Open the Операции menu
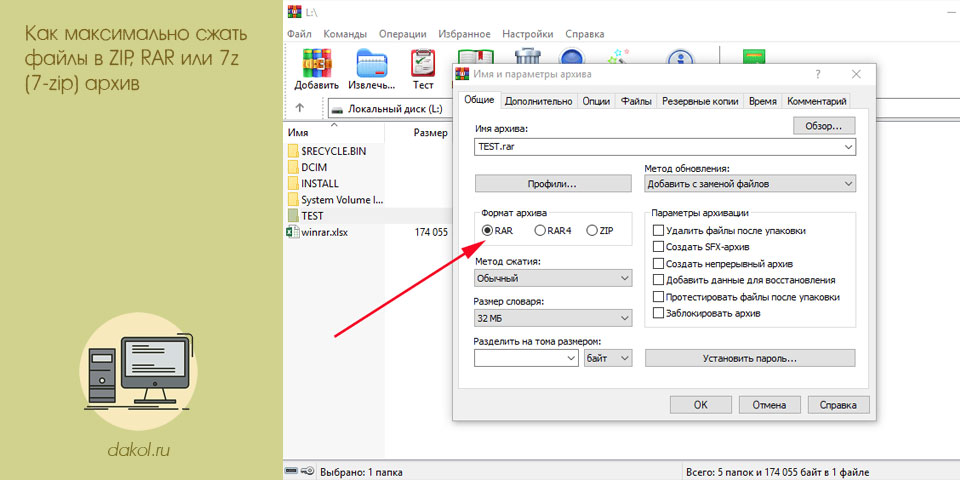The width and height of the screenshot is (960, 480). pyautogui.click(x=403, y=34)
